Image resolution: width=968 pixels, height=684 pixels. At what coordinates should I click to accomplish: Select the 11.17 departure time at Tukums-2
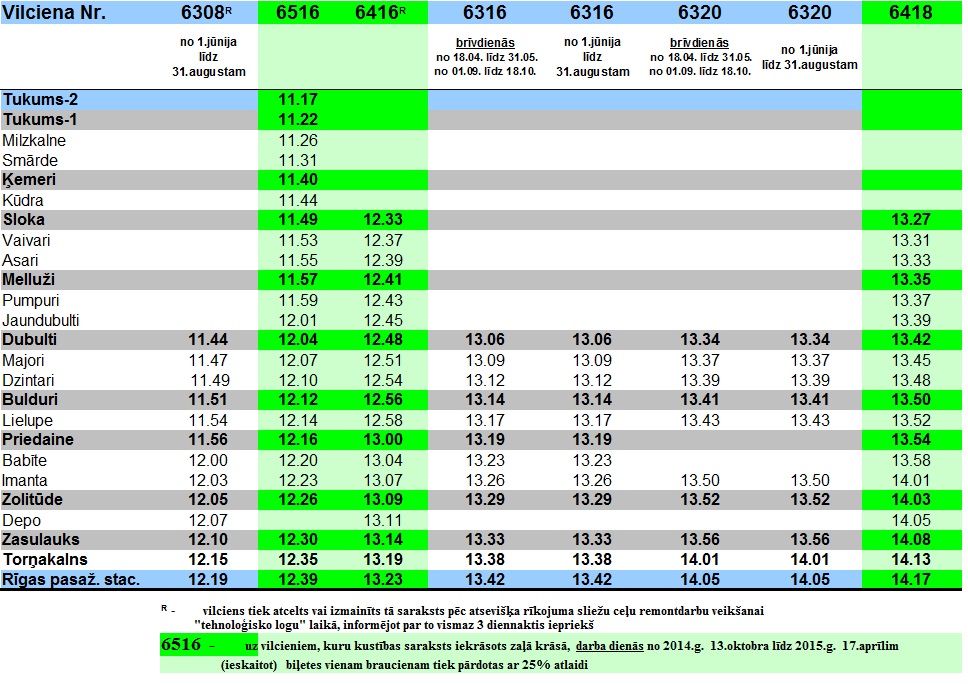point(298,100)
